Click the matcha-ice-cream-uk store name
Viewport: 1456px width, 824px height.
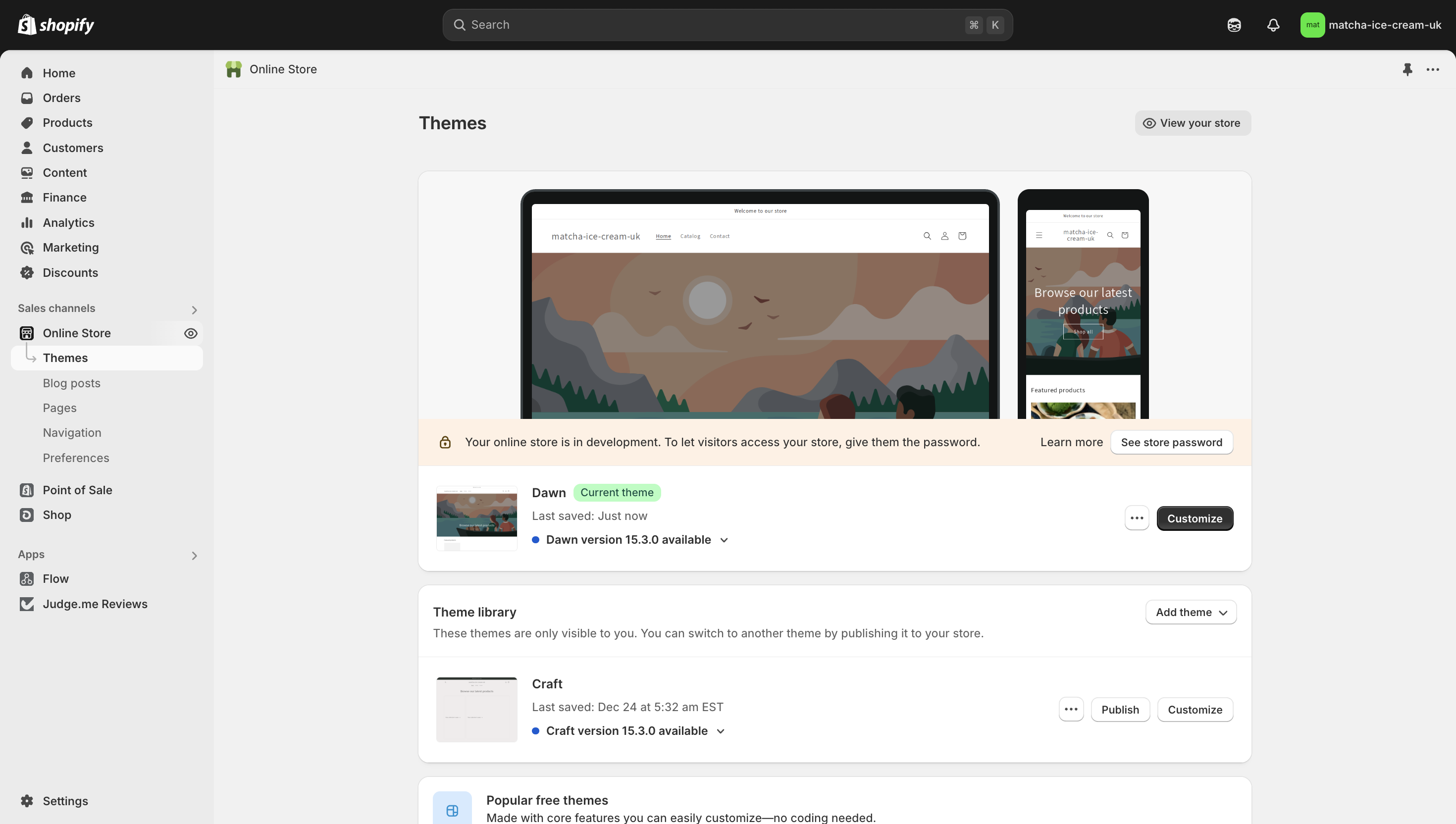pos(1385,25)
